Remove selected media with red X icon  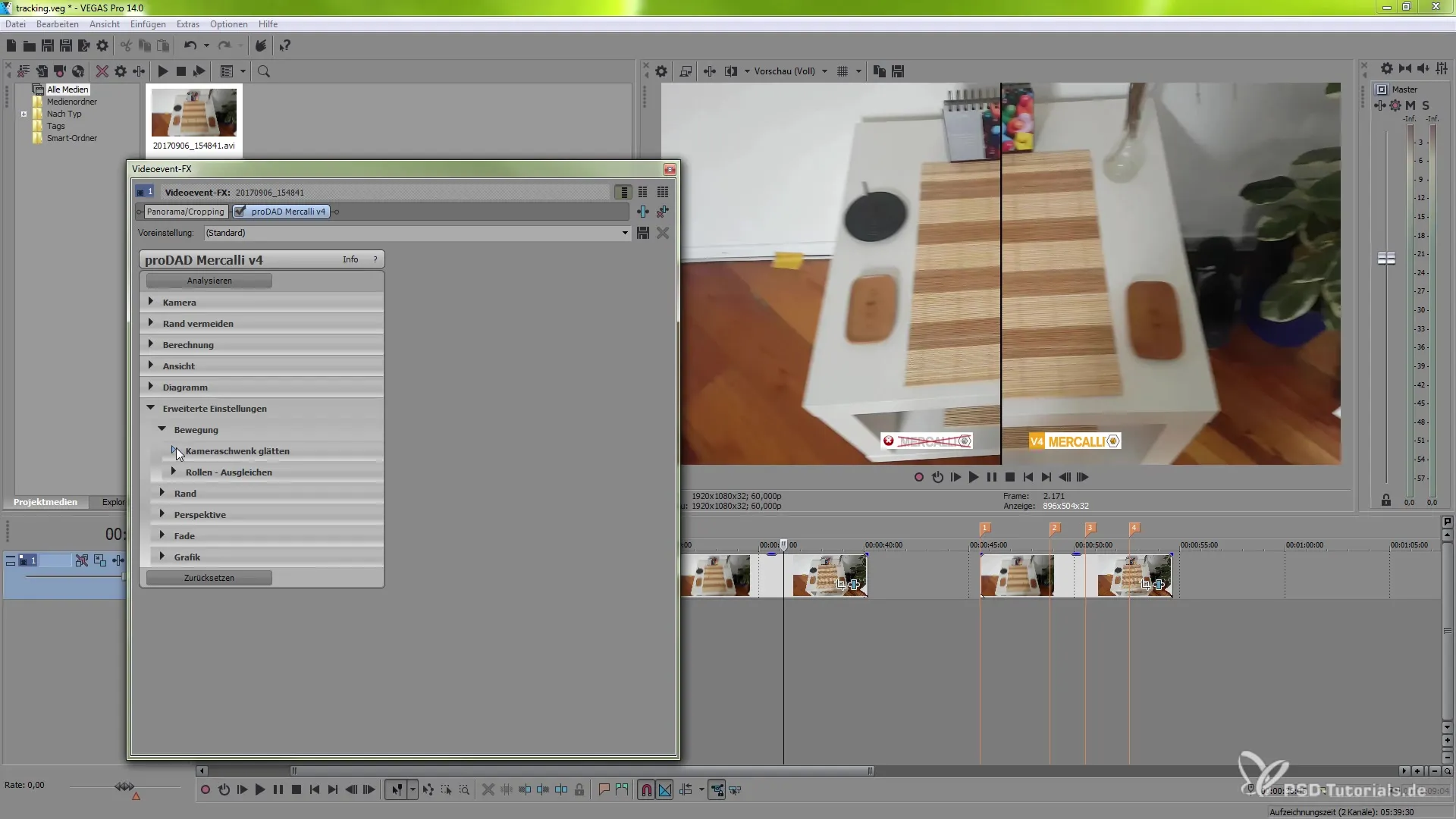[102, 71]
